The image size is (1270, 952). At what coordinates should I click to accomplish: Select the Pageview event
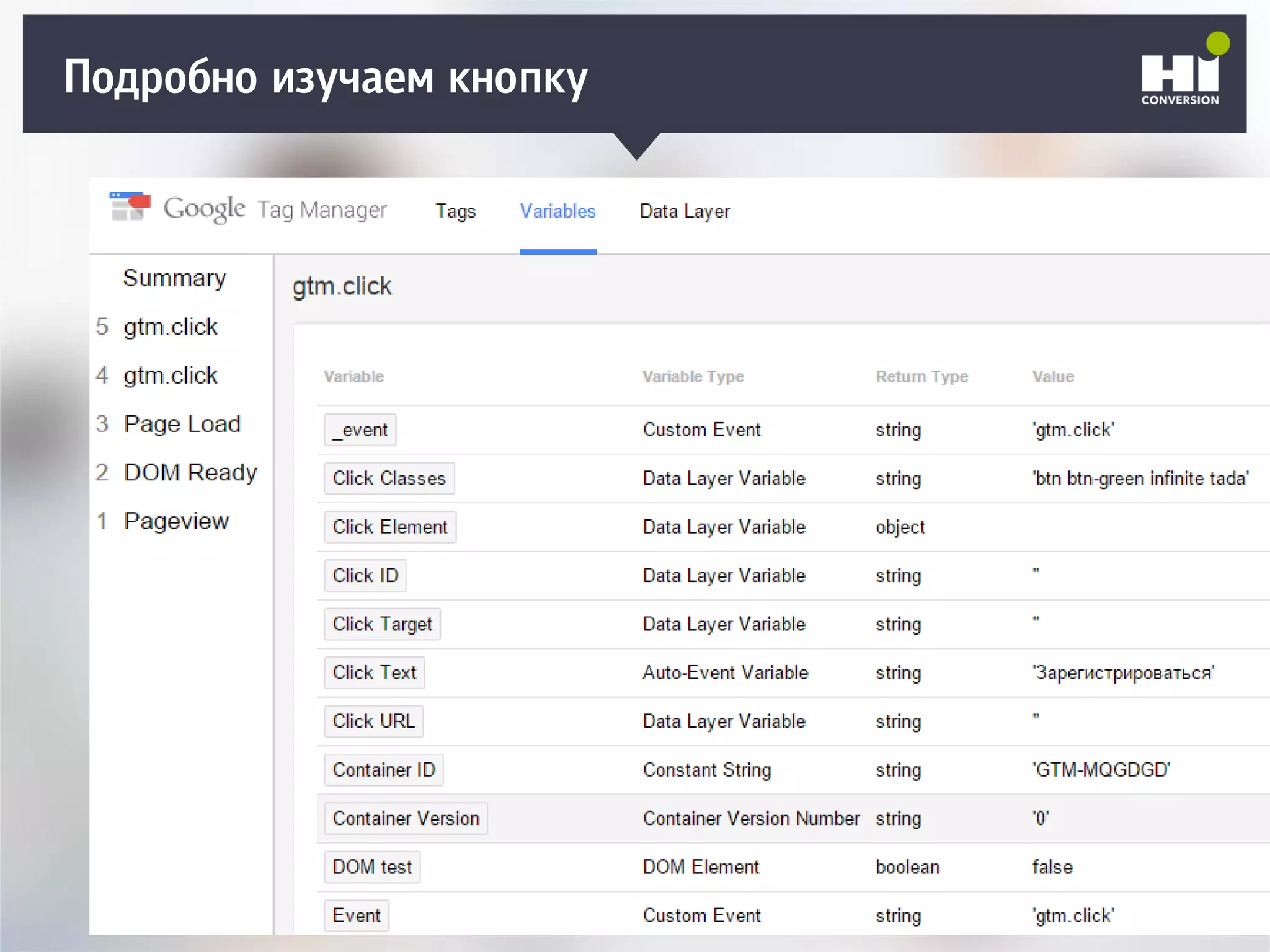[x=176, y=521]
